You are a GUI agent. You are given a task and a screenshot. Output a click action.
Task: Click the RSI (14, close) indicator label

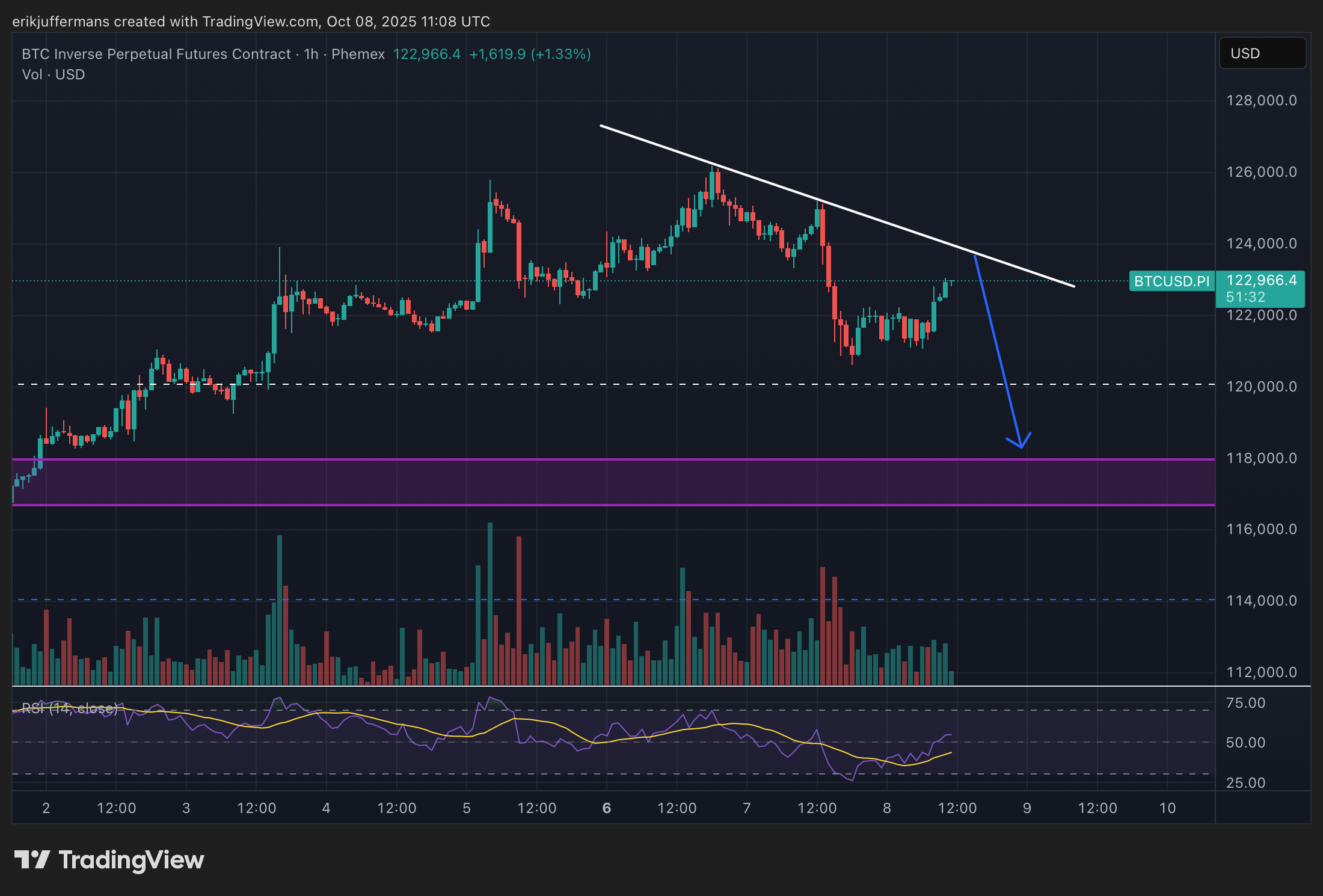(69, 708)
